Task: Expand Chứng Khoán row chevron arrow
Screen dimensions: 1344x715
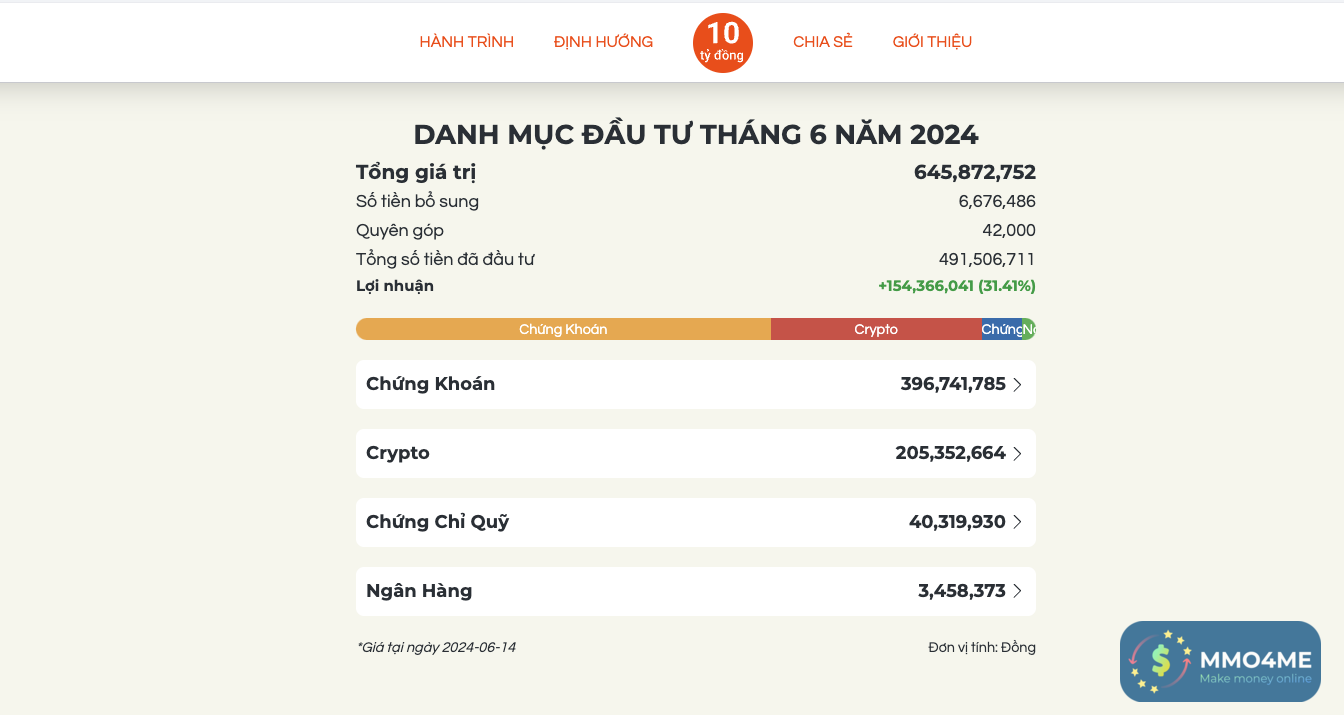Action: [x=1018, y=385]
